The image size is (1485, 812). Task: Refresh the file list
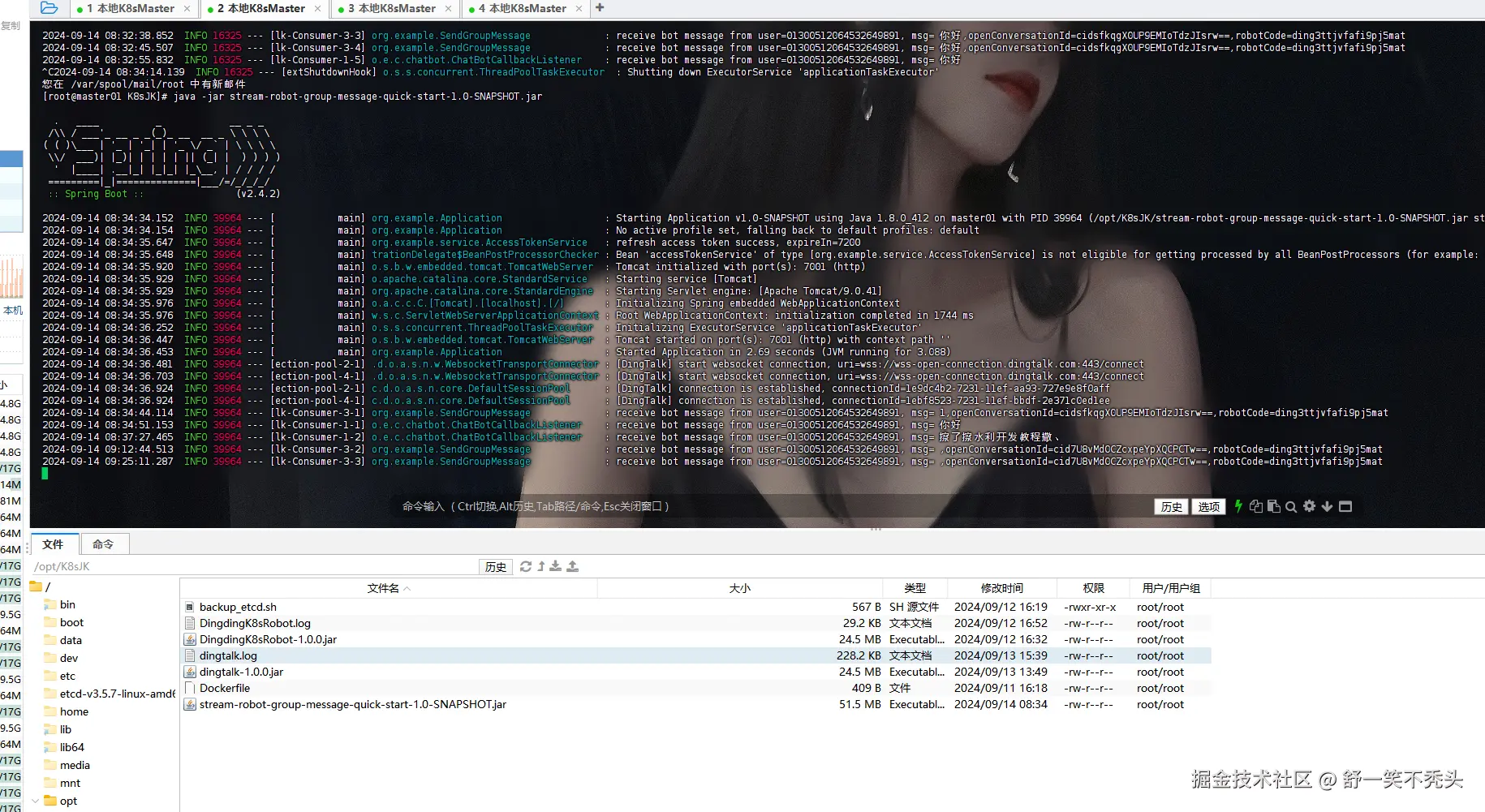click(526, 566)
